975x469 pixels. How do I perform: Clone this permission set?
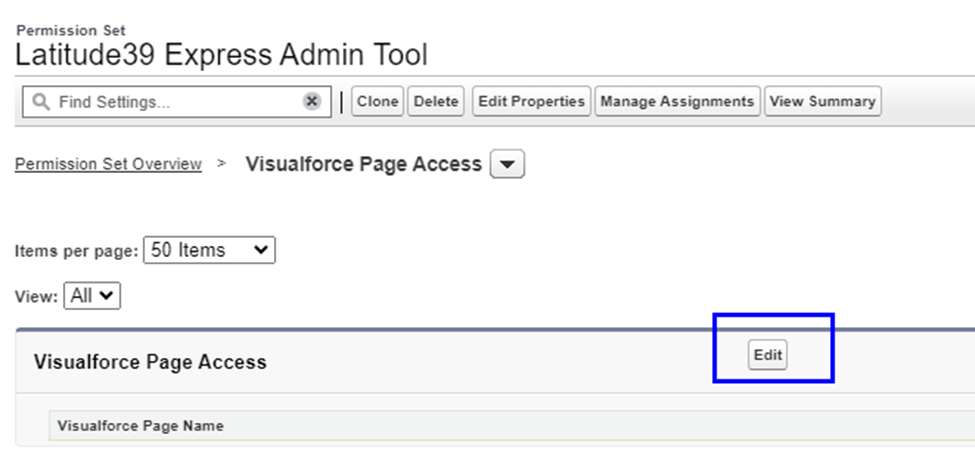coord(377,101)
